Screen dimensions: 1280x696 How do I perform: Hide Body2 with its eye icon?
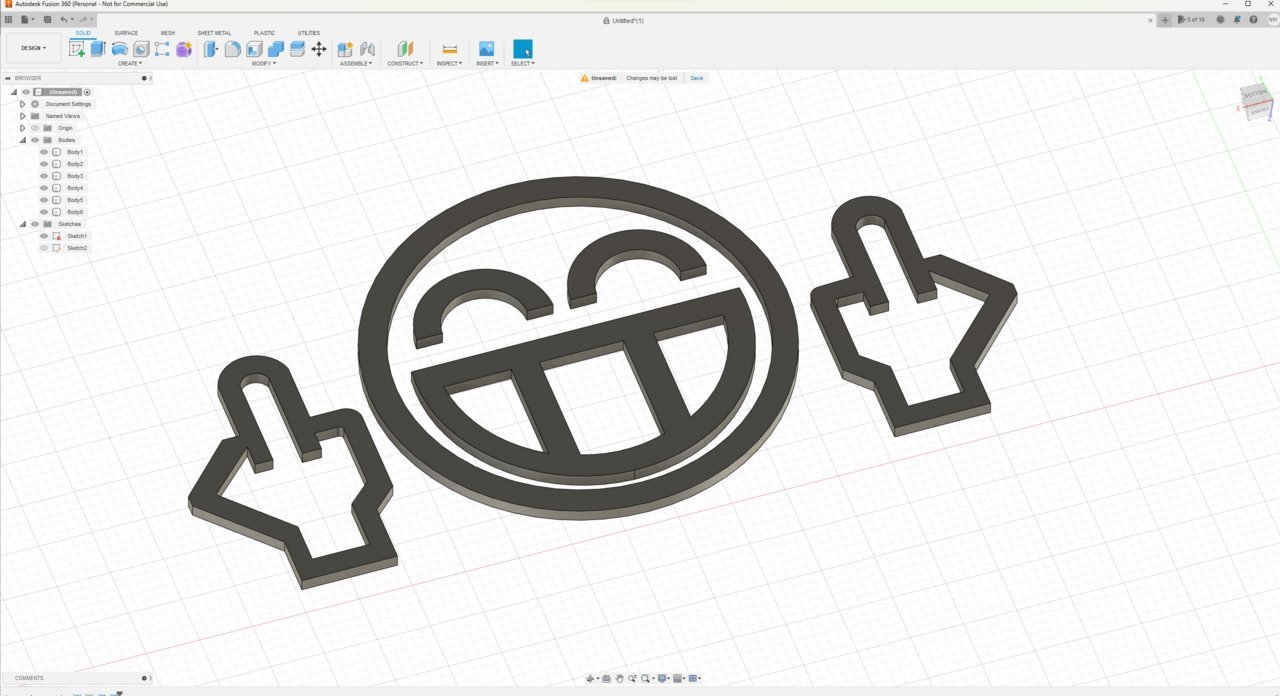[x=44, y=164]
